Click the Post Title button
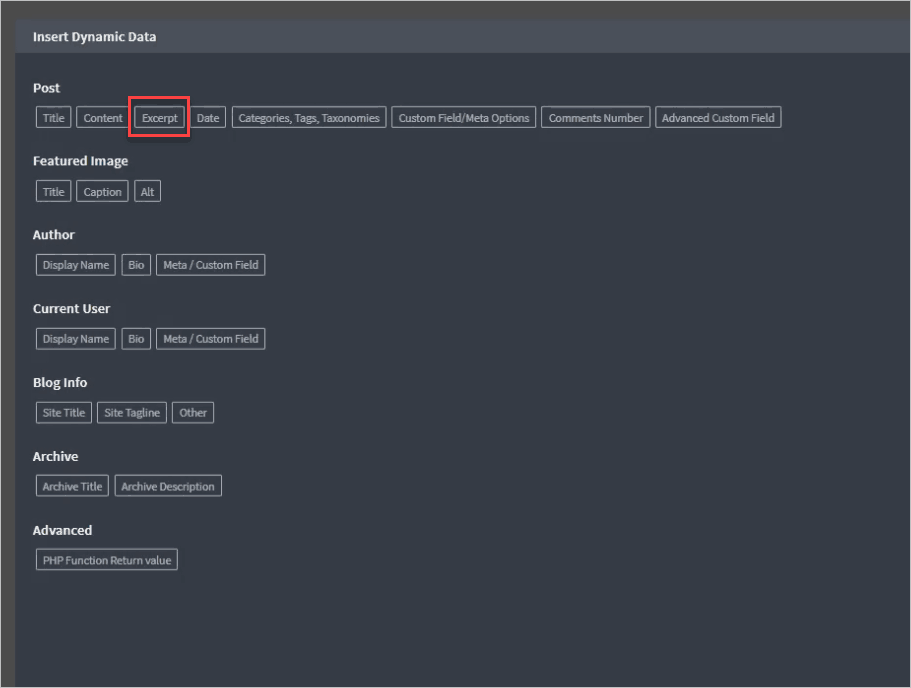The height and width of the screenshot is (688, 911). [53, 118]
